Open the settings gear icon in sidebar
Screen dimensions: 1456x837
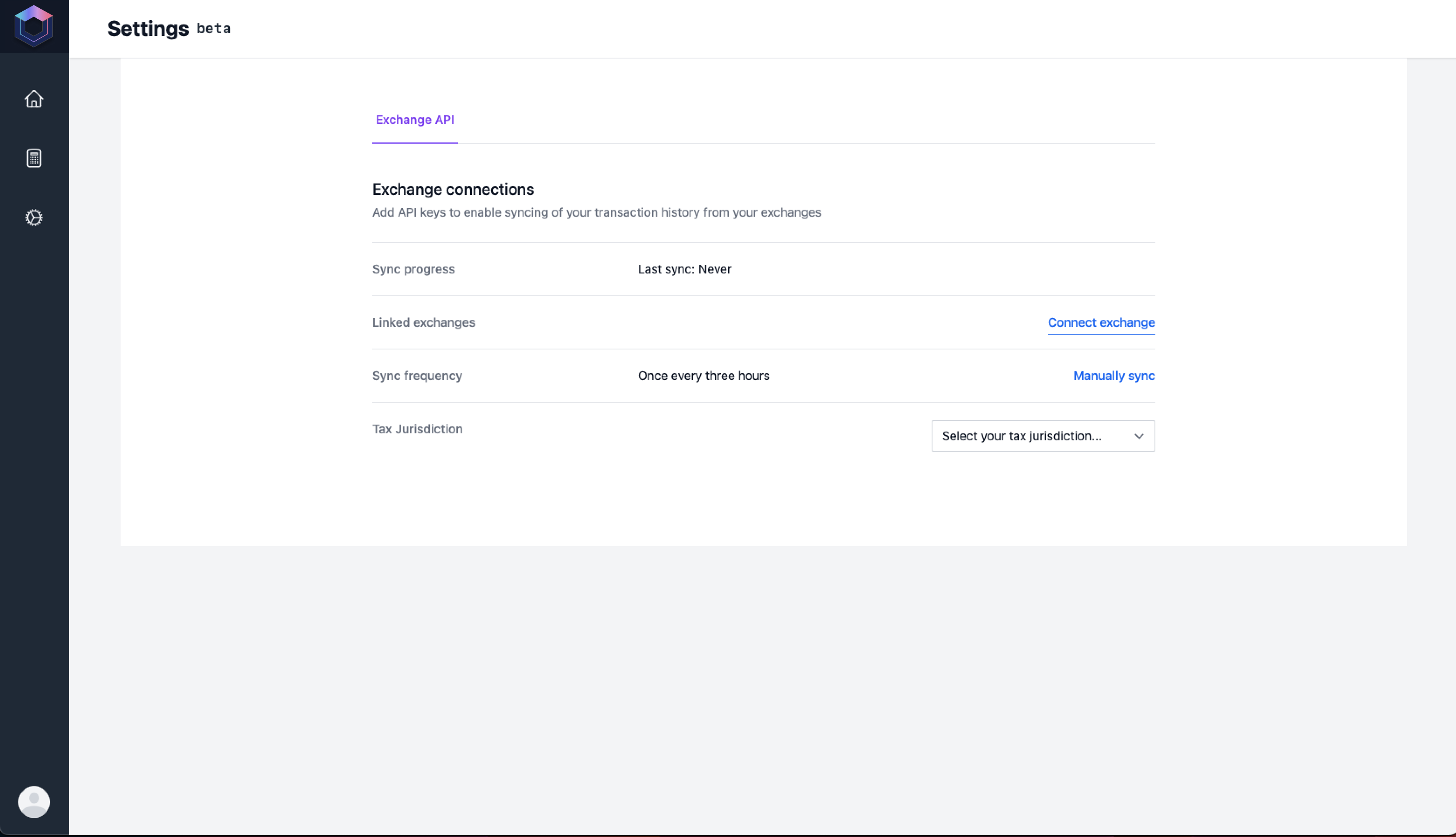pyautogui.click(x=34, y=217)
